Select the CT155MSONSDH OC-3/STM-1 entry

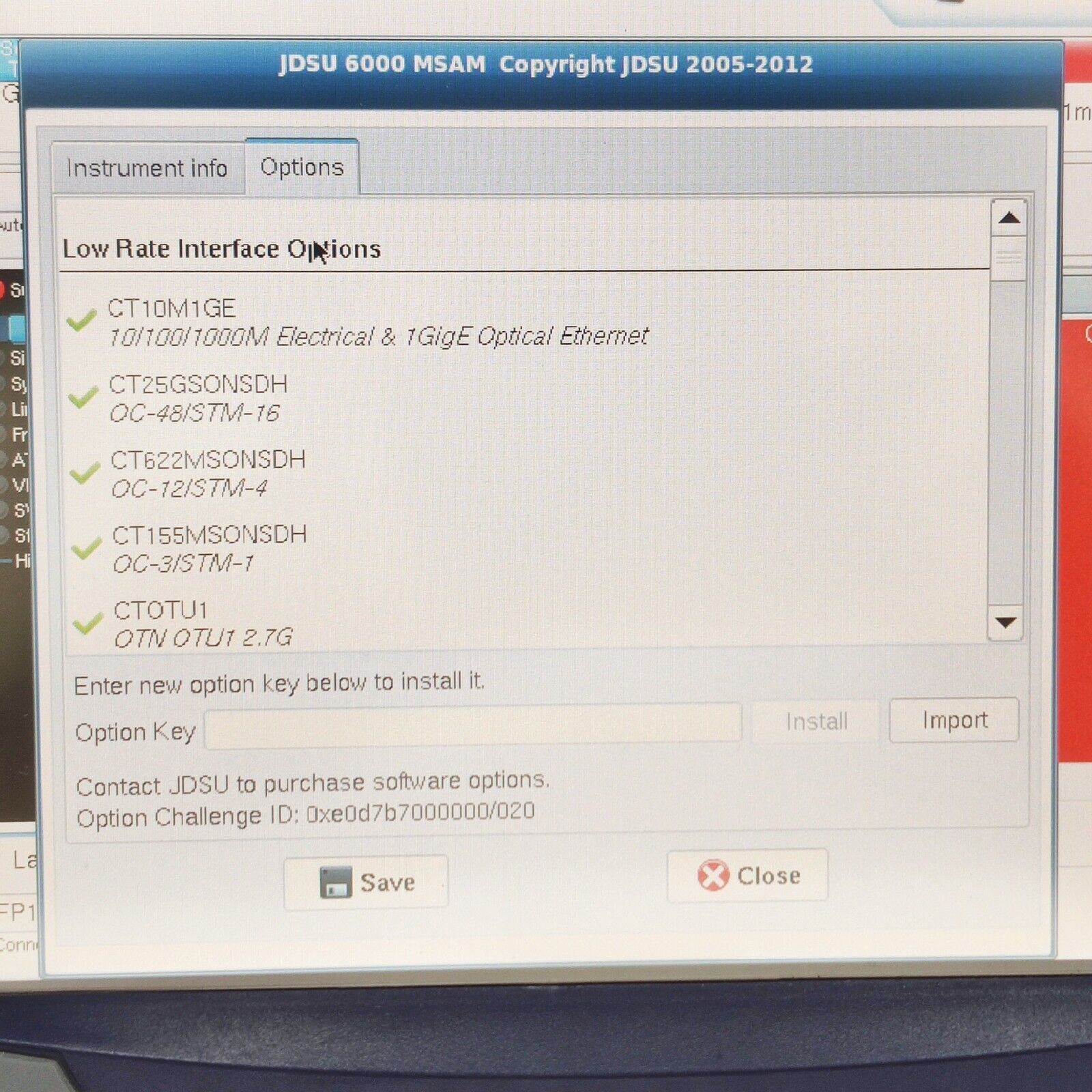click(x=209, y=549)
